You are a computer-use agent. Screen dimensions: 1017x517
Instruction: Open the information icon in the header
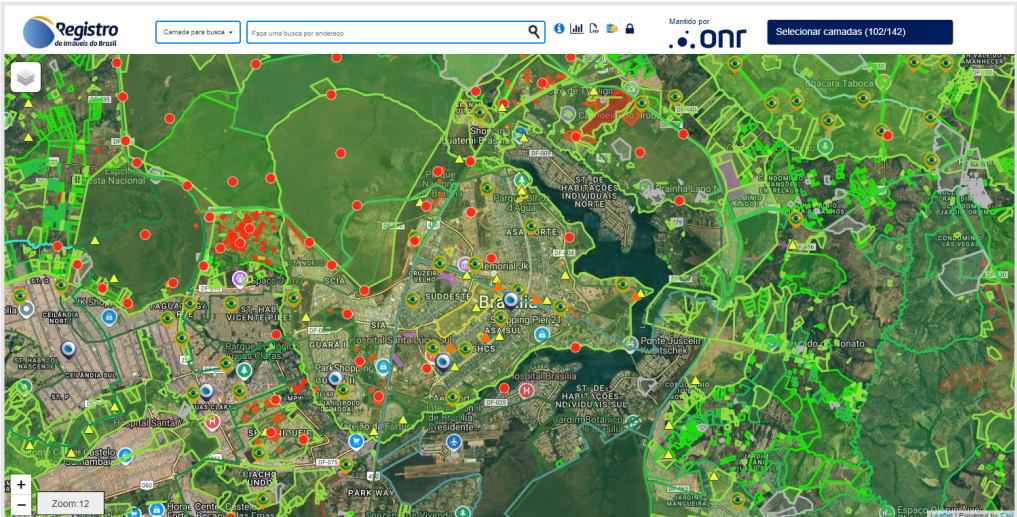click(559, 29)
